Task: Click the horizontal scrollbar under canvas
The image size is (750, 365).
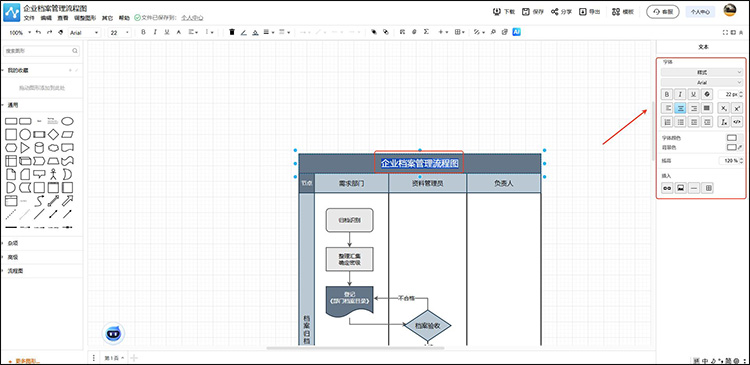Action: 355,348
